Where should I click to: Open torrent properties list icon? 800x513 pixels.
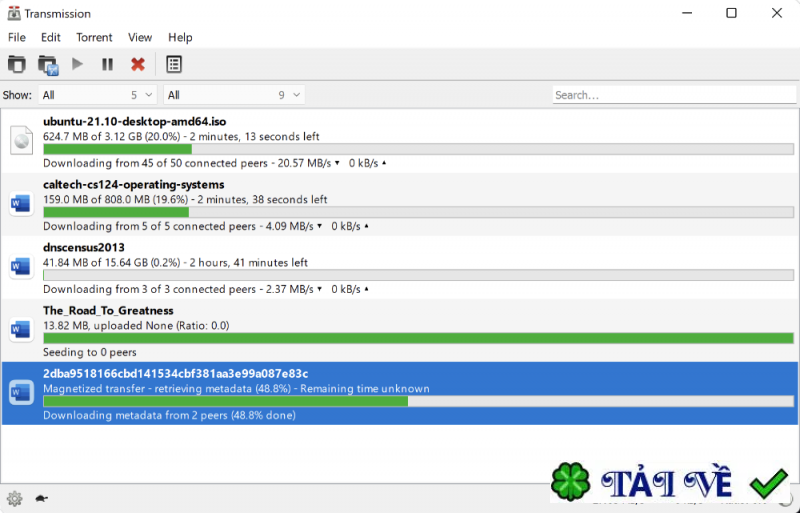pyautogui.click(x=174, y=64)
